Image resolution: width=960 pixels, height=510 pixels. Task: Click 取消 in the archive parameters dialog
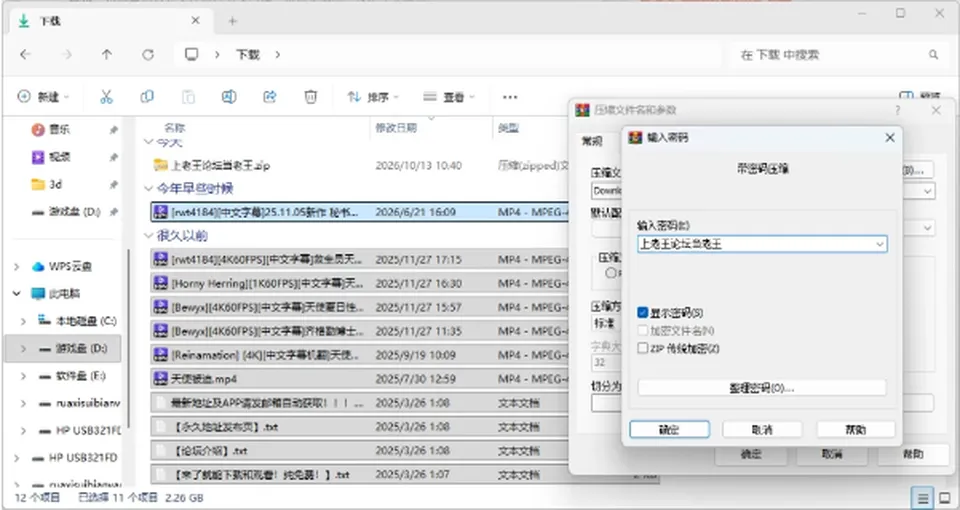pyautogui.click(x=832, y=454)
